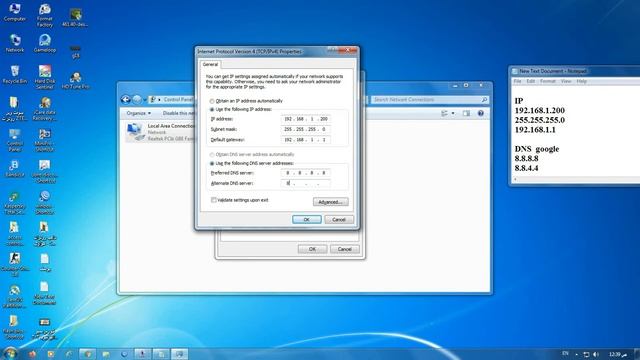Click Cancel in the dialog behind IPv4 Properties
Image resolution: width=640 pixels, height=360 pixels.
(x=344, y=249)
